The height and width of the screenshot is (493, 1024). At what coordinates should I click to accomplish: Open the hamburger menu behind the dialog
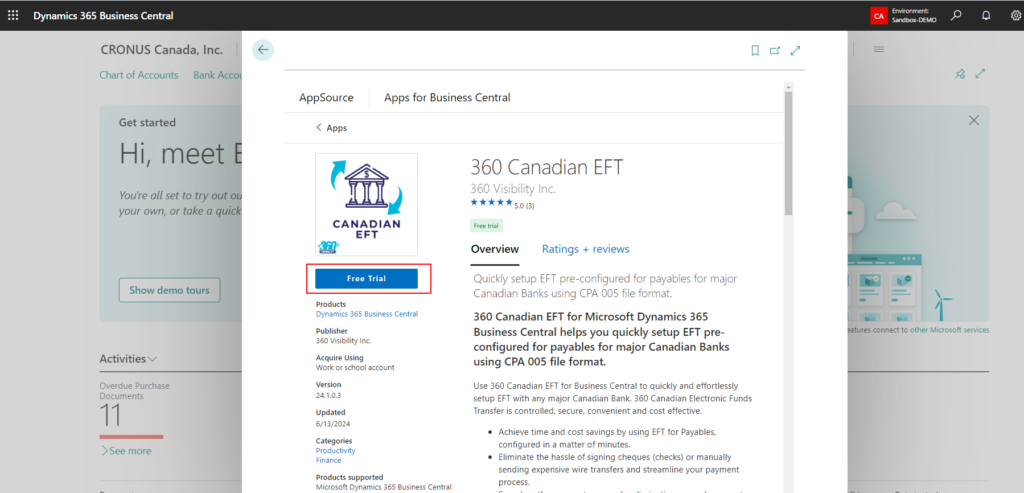click(x=878, y=49)
